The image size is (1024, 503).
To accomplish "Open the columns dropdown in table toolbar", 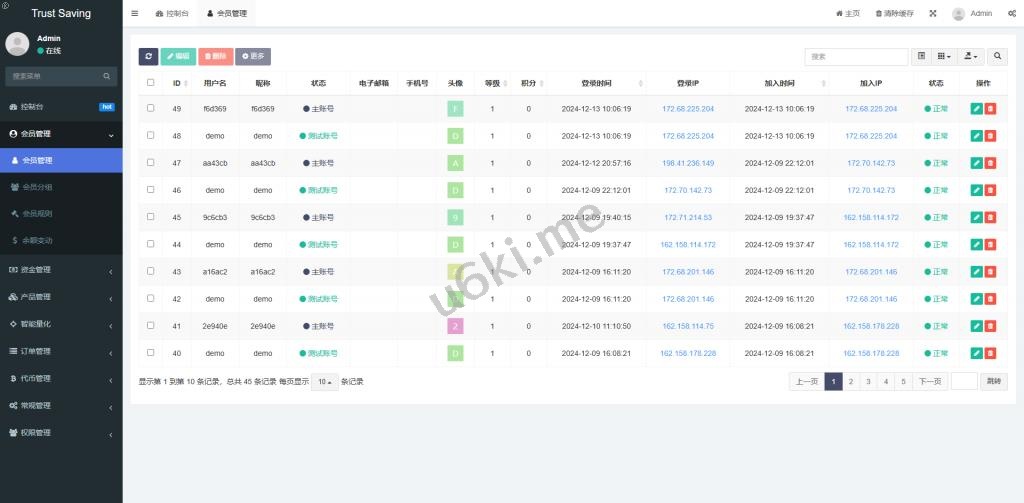I will [945, 57].
